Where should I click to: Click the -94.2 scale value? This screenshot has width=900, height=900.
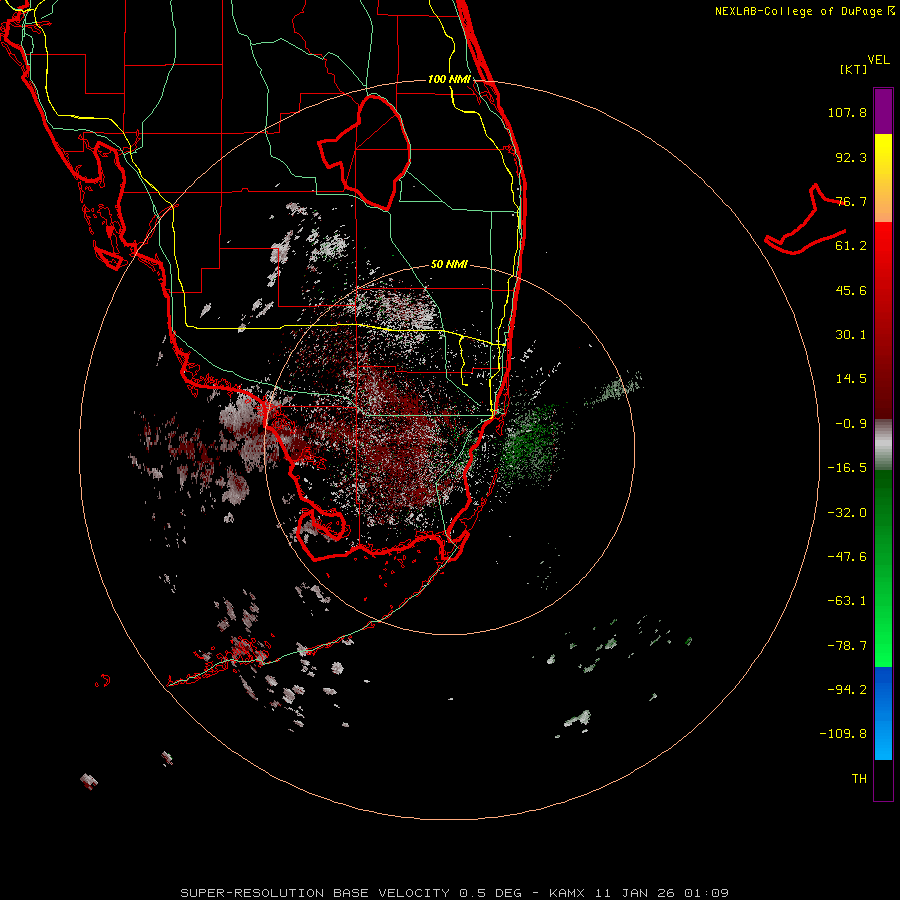click(847, 690)
